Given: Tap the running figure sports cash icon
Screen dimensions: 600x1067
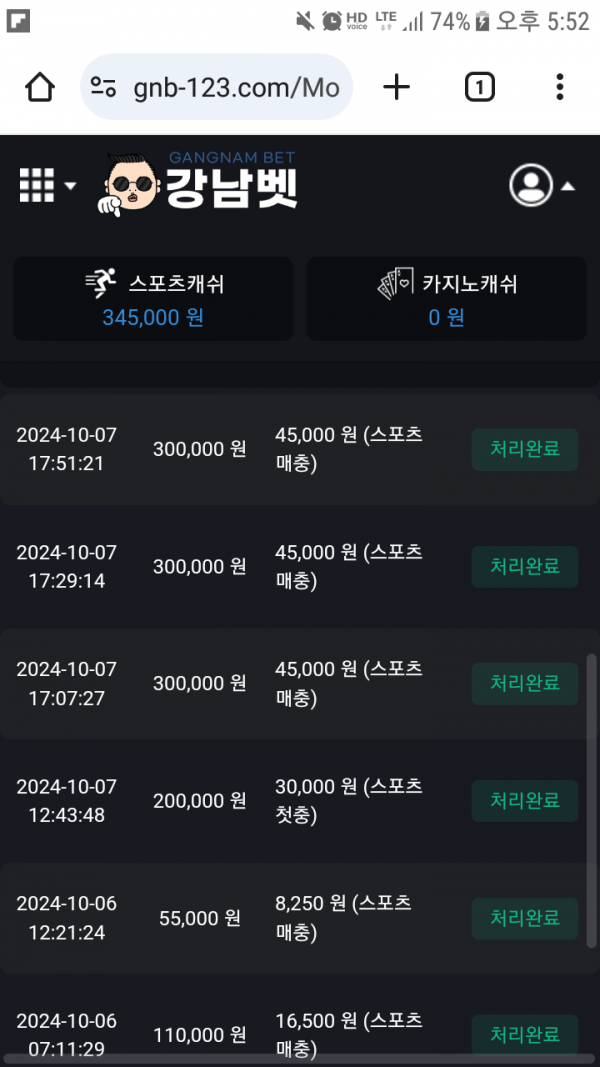Looking at the screenshot, I should [102, 284].
